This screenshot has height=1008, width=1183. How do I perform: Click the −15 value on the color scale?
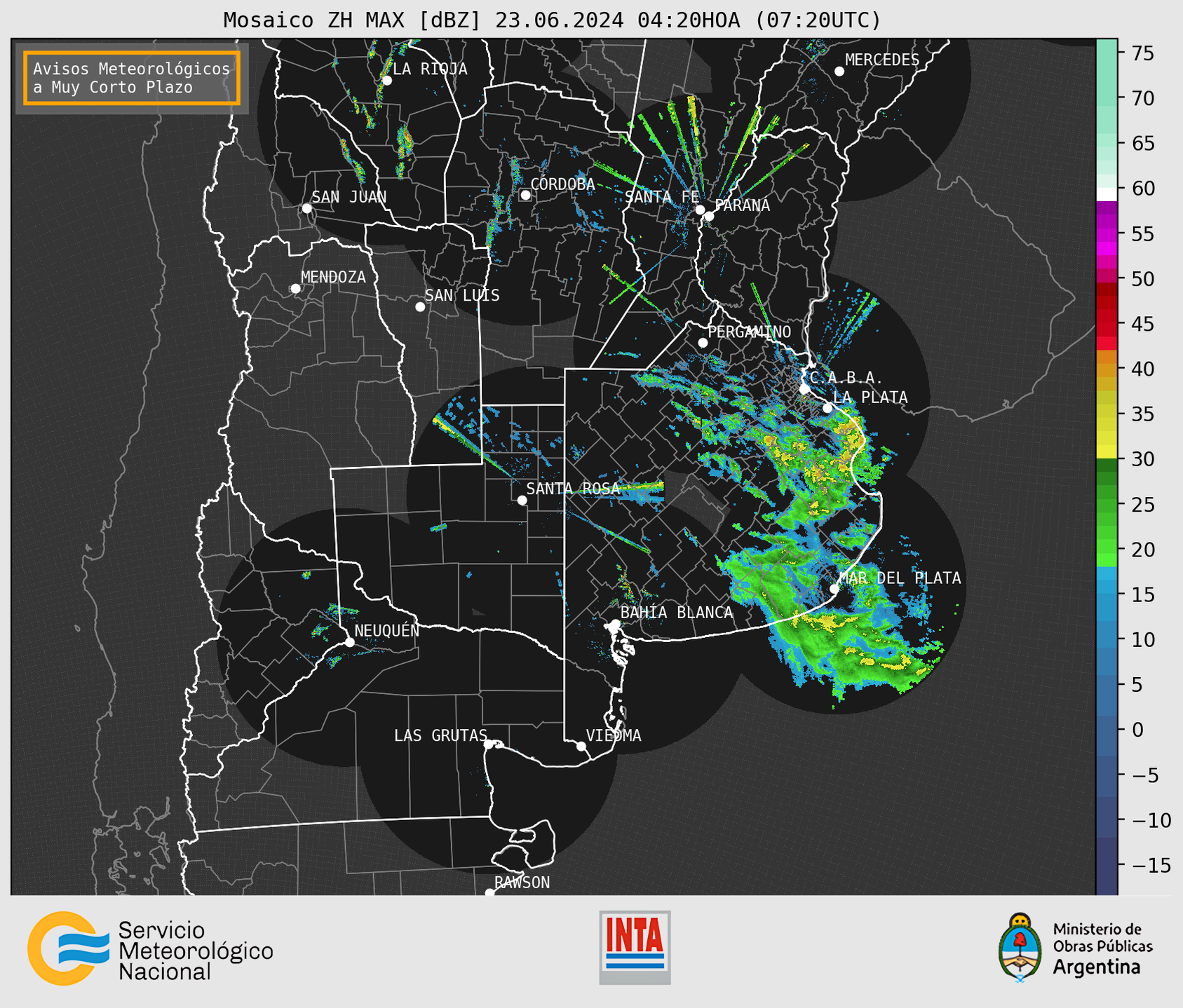1151,865
